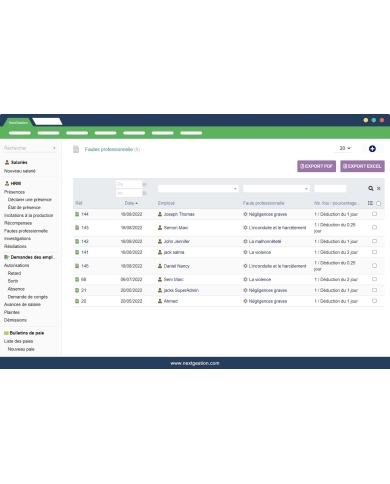Click the document icon of record 20
The height and width of the screenshot is (484, 390).
pyautogui.click(x=77, y=301)
